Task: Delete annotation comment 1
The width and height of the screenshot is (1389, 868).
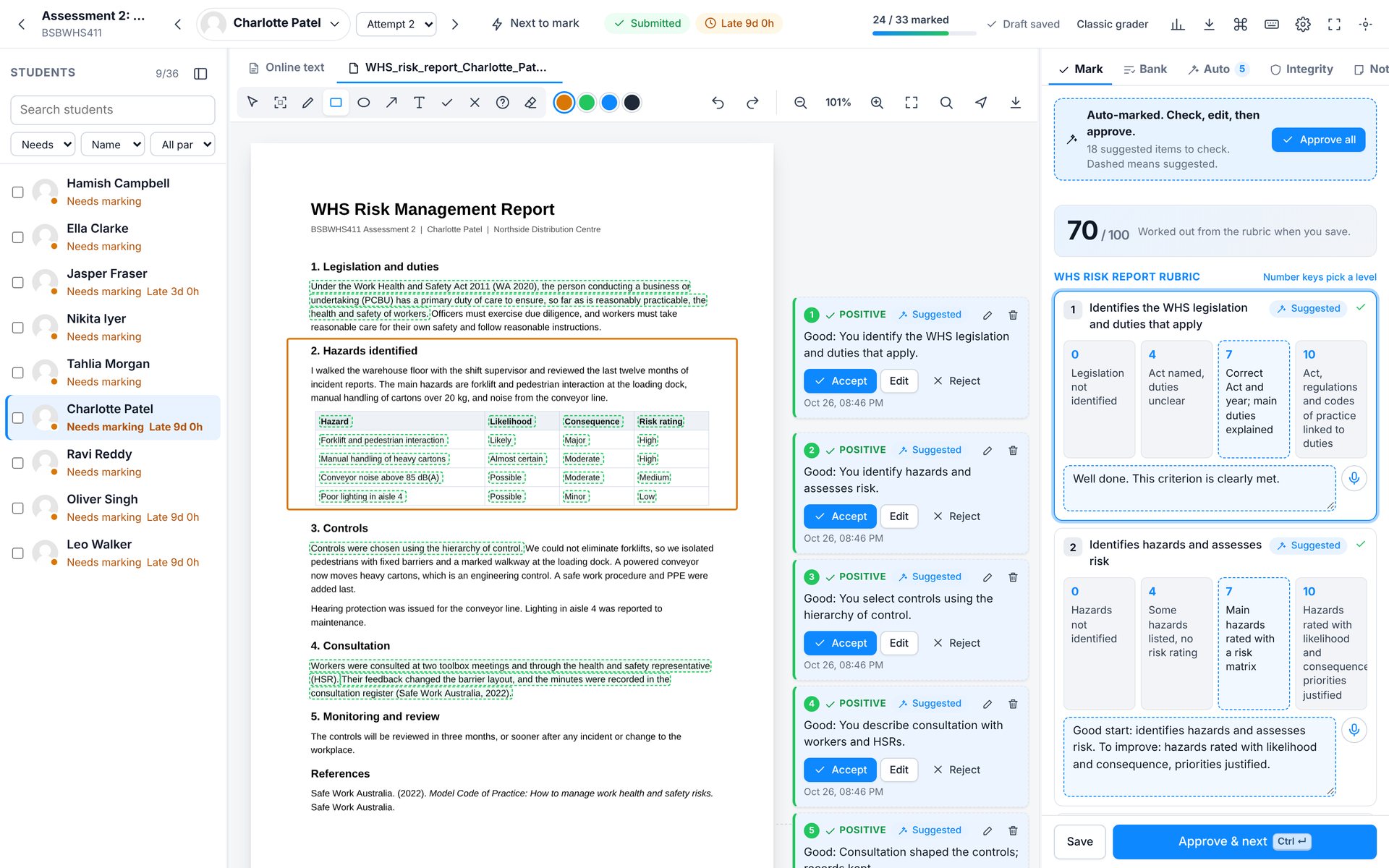Action: click(1013, 315)
